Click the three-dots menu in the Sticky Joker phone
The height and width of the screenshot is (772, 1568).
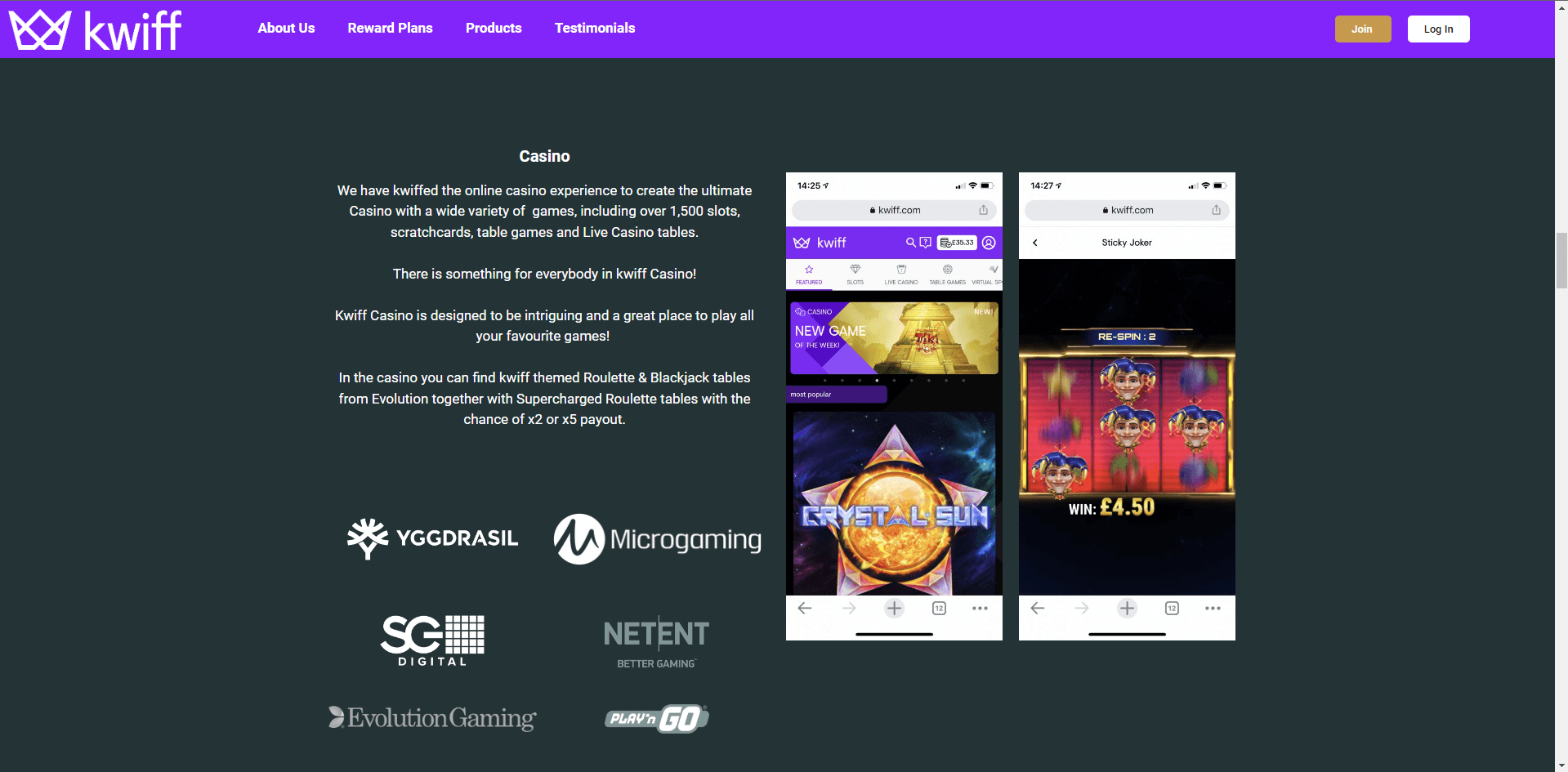pyautogui.click(x=1213, y=608)
